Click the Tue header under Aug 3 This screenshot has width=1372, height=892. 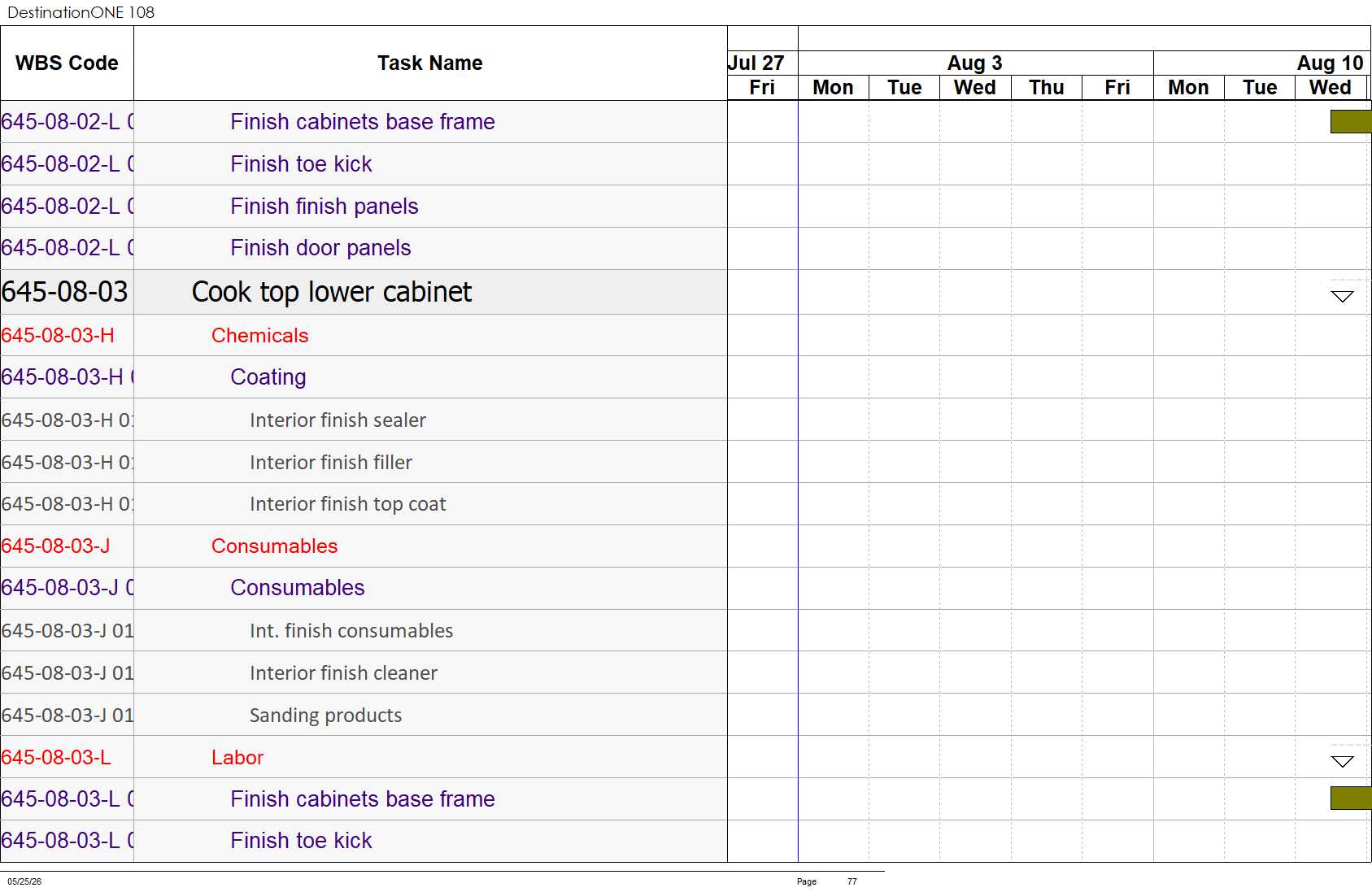[x=904, y=87]
